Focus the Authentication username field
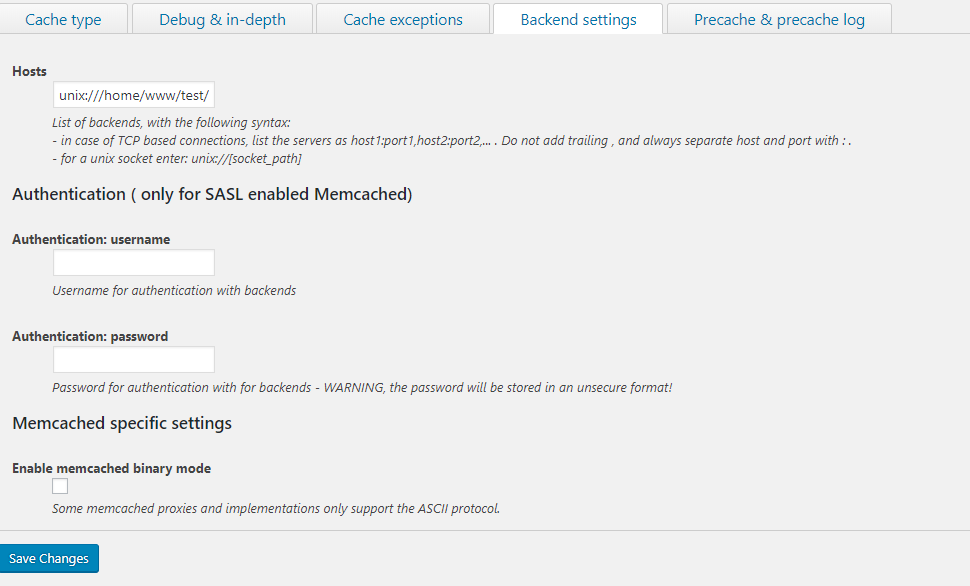Viewport: 970px width, 586px height. pos(134,263)
